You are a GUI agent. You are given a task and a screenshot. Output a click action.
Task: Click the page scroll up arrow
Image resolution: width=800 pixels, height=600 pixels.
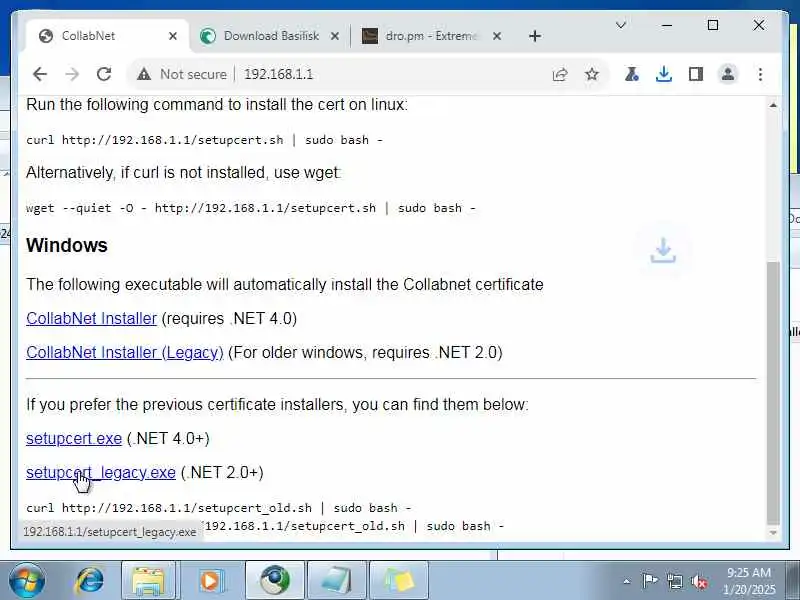click(773, 106)
